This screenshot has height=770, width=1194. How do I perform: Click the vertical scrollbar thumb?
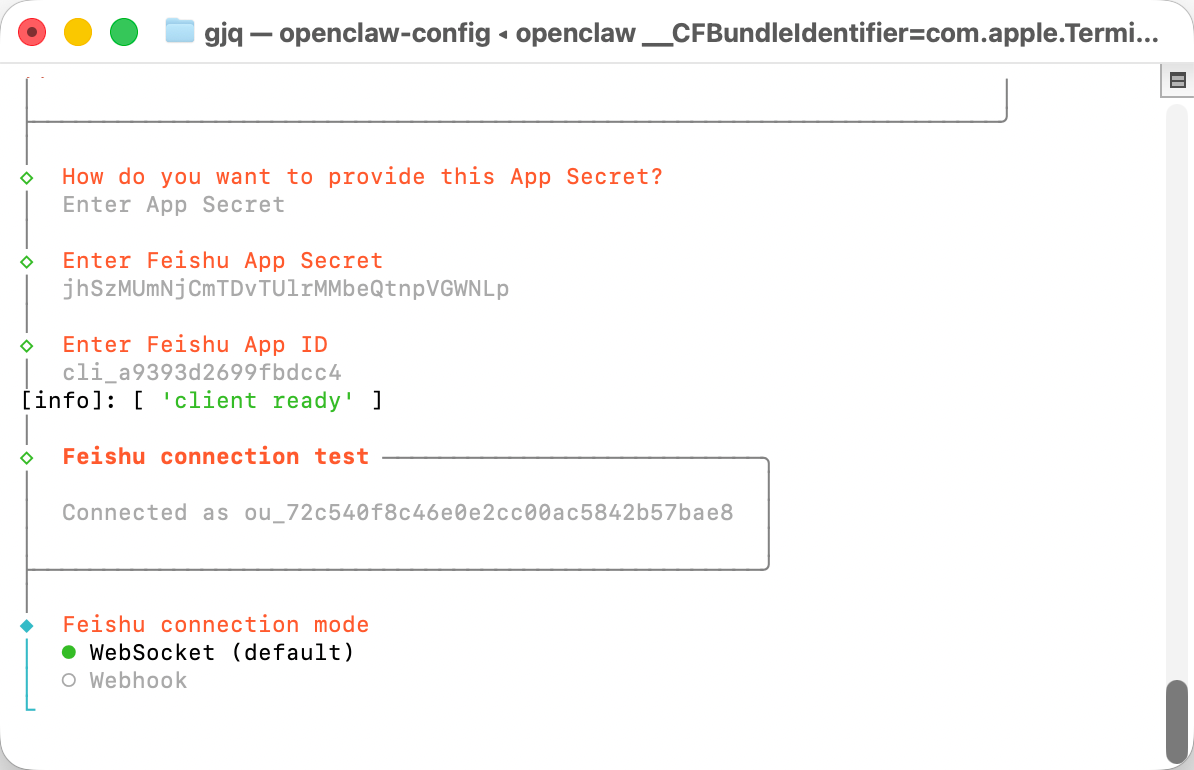pos(1177,720)
